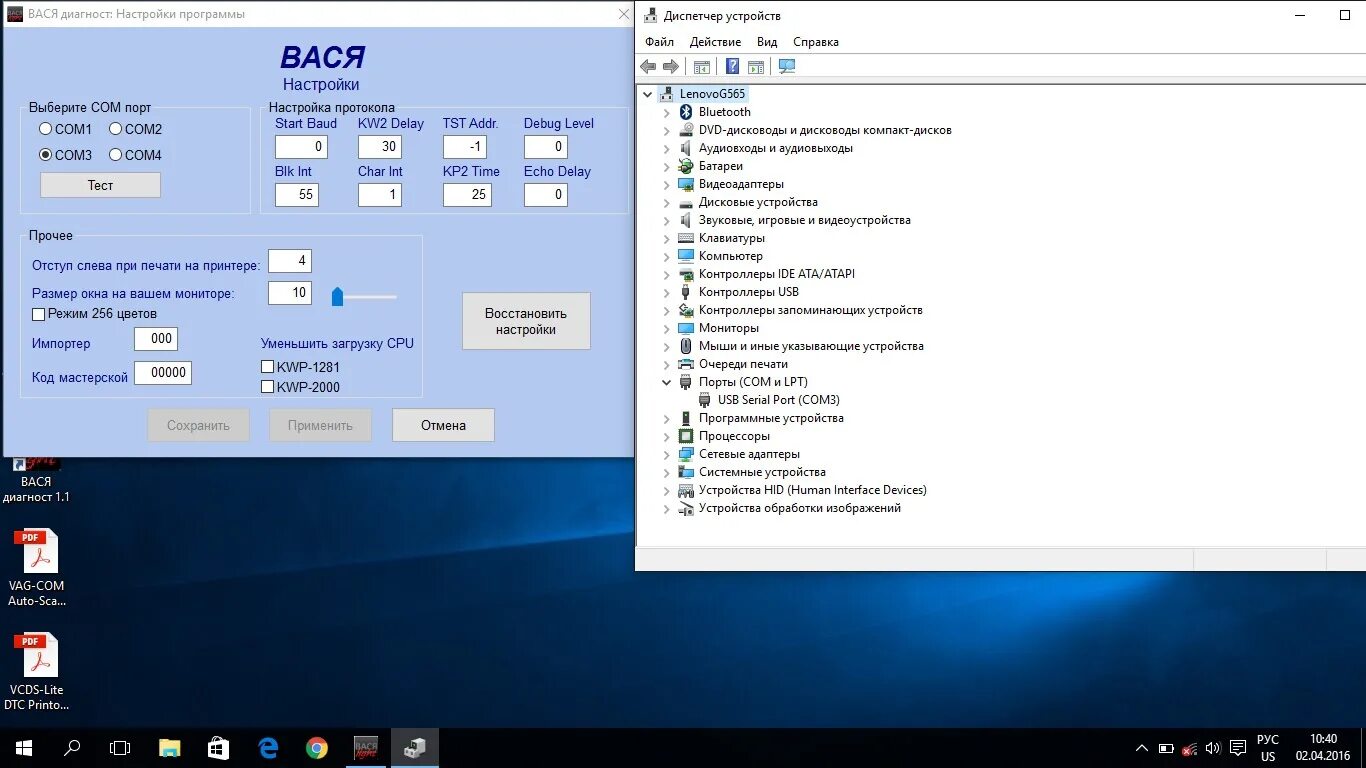This screenshot has width=1366, height=768.
Task: Launch Google Chrome from the taskbar
Action: 317,748
